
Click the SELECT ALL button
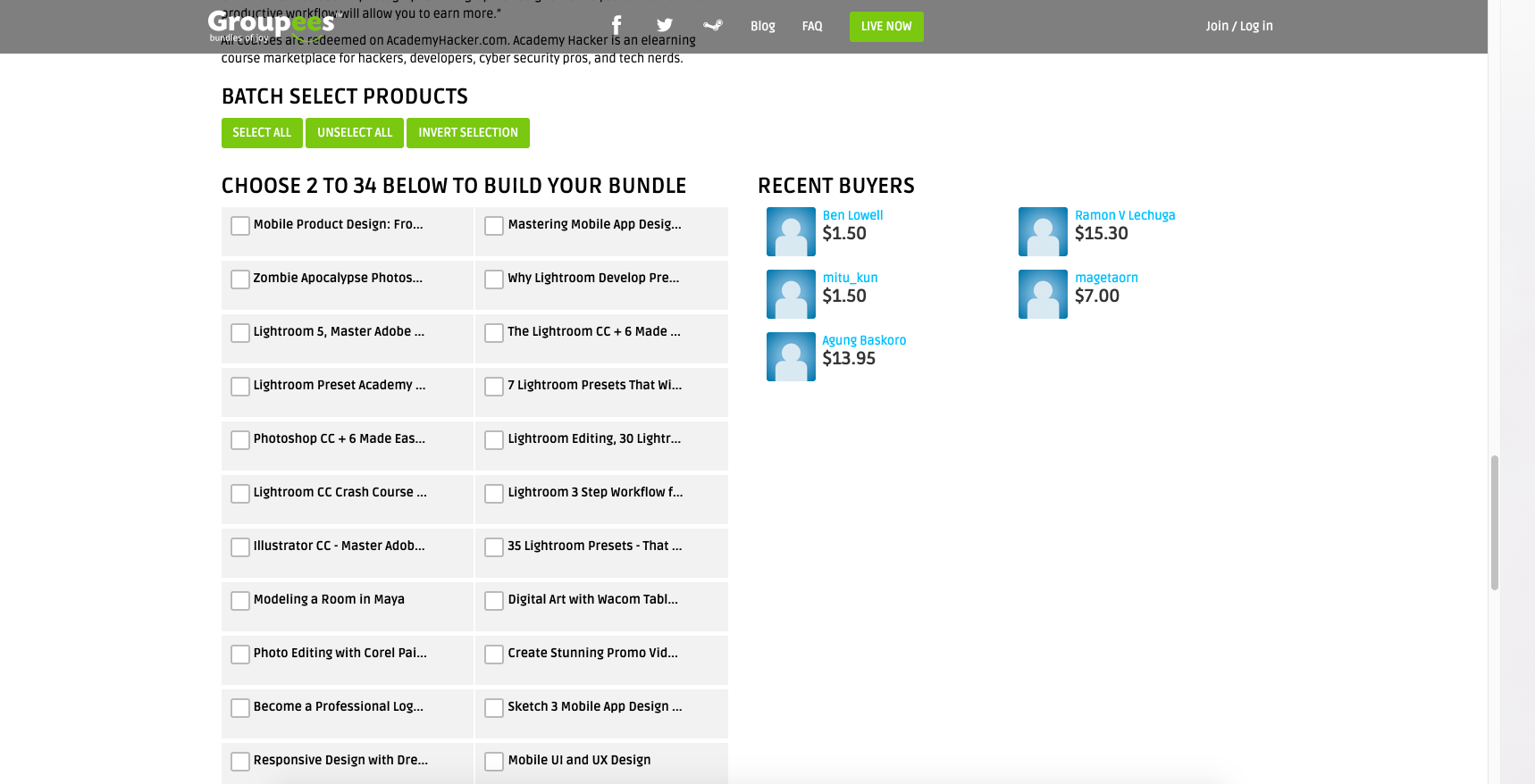coord(262,133)
